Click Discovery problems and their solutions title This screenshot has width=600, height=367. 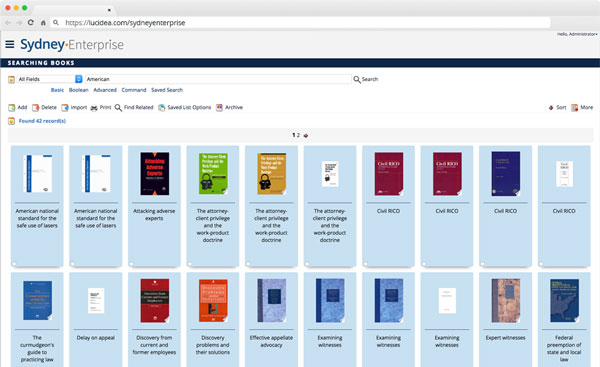213,345
